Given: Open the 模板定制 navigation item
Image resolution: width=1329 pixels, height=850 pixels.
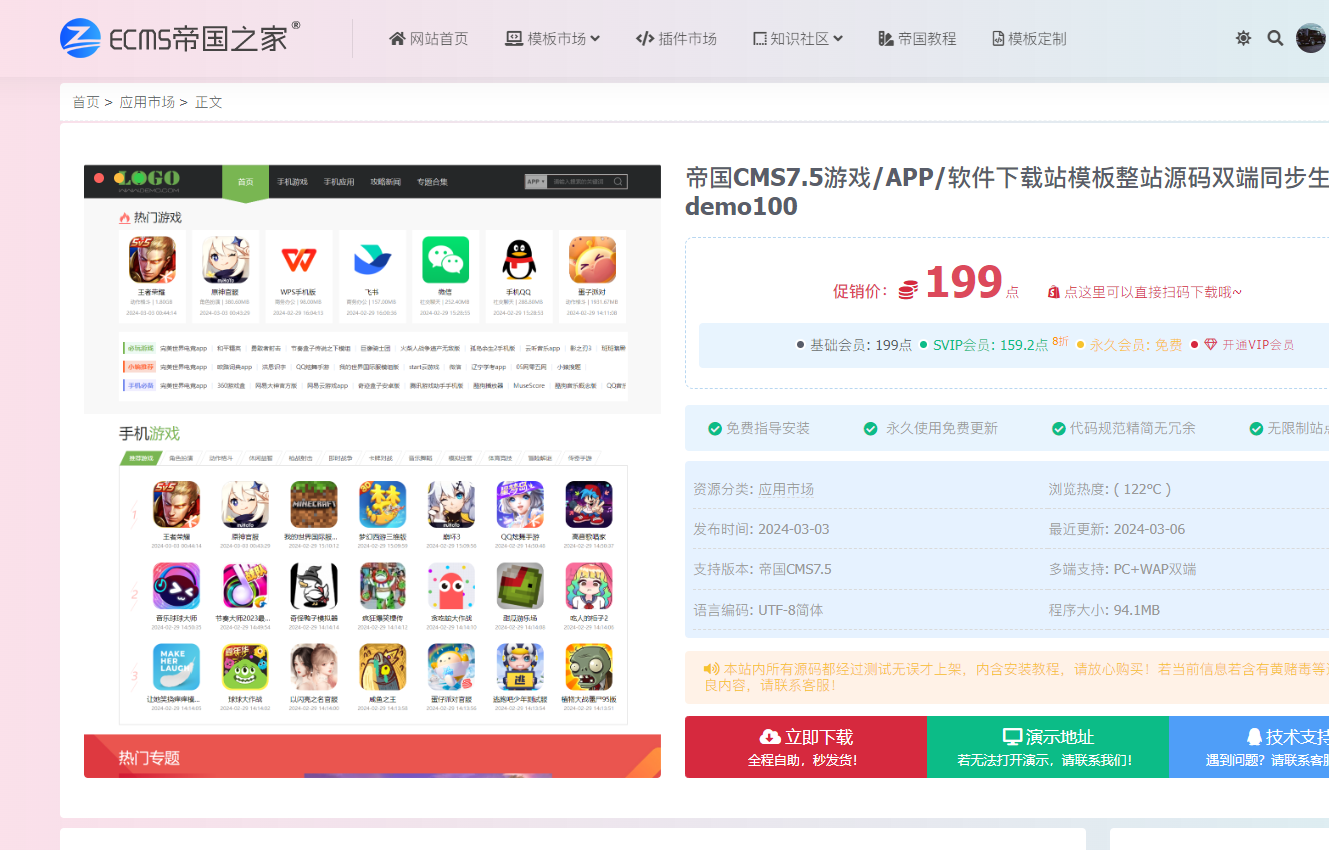Looking at the screenshot, I should pos(1029,38).
